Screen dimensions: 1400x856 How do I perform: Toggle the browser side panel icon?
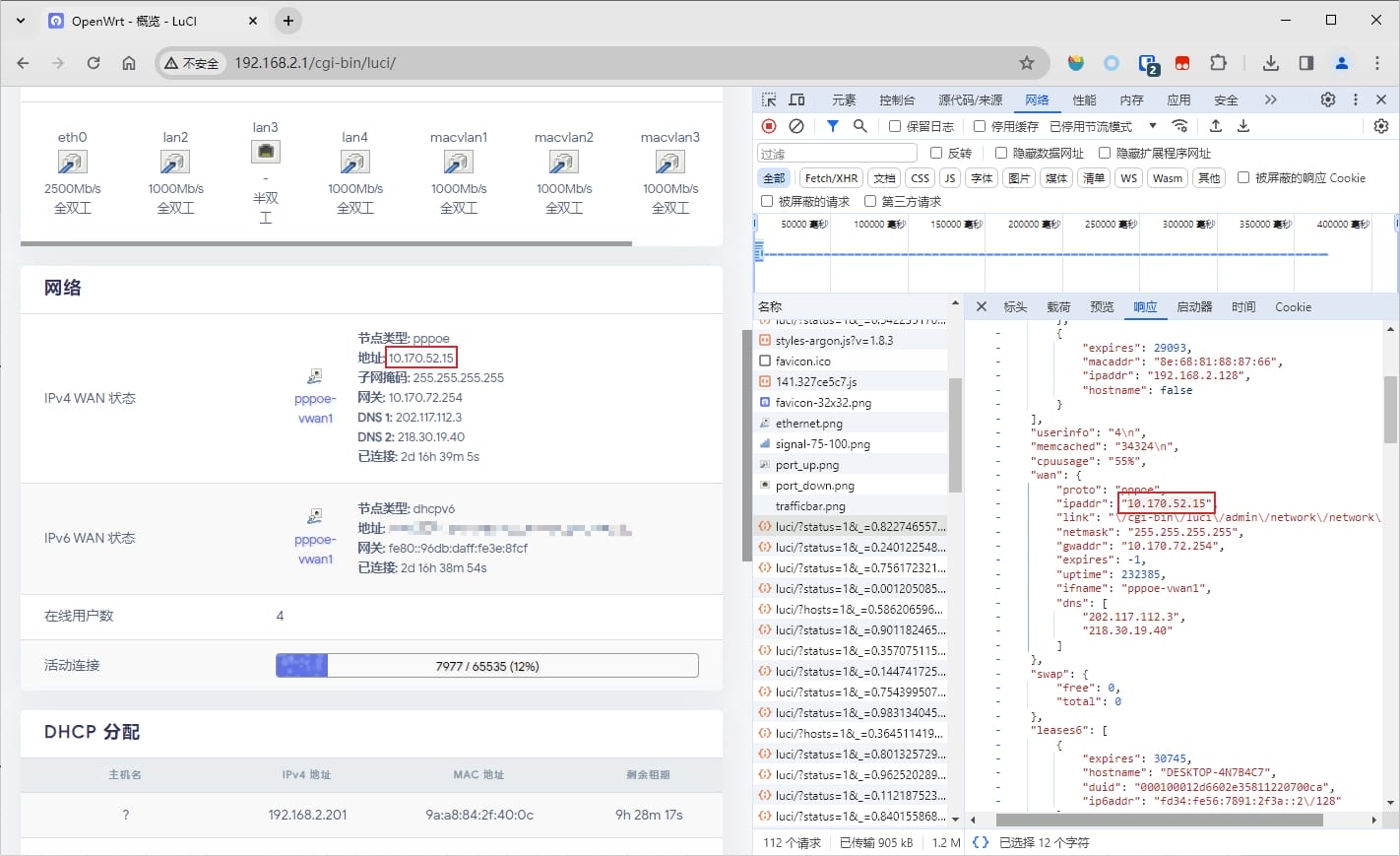click(x=1306, y=63)
